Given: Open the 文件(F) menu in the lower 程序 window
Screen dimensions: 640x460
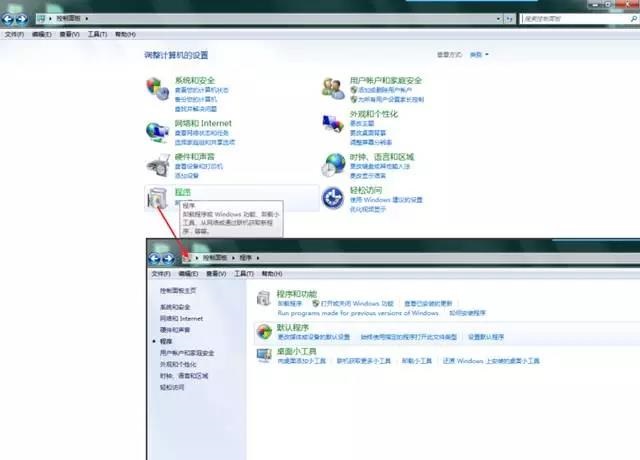Looking at the screenshot, I should 161,273.
